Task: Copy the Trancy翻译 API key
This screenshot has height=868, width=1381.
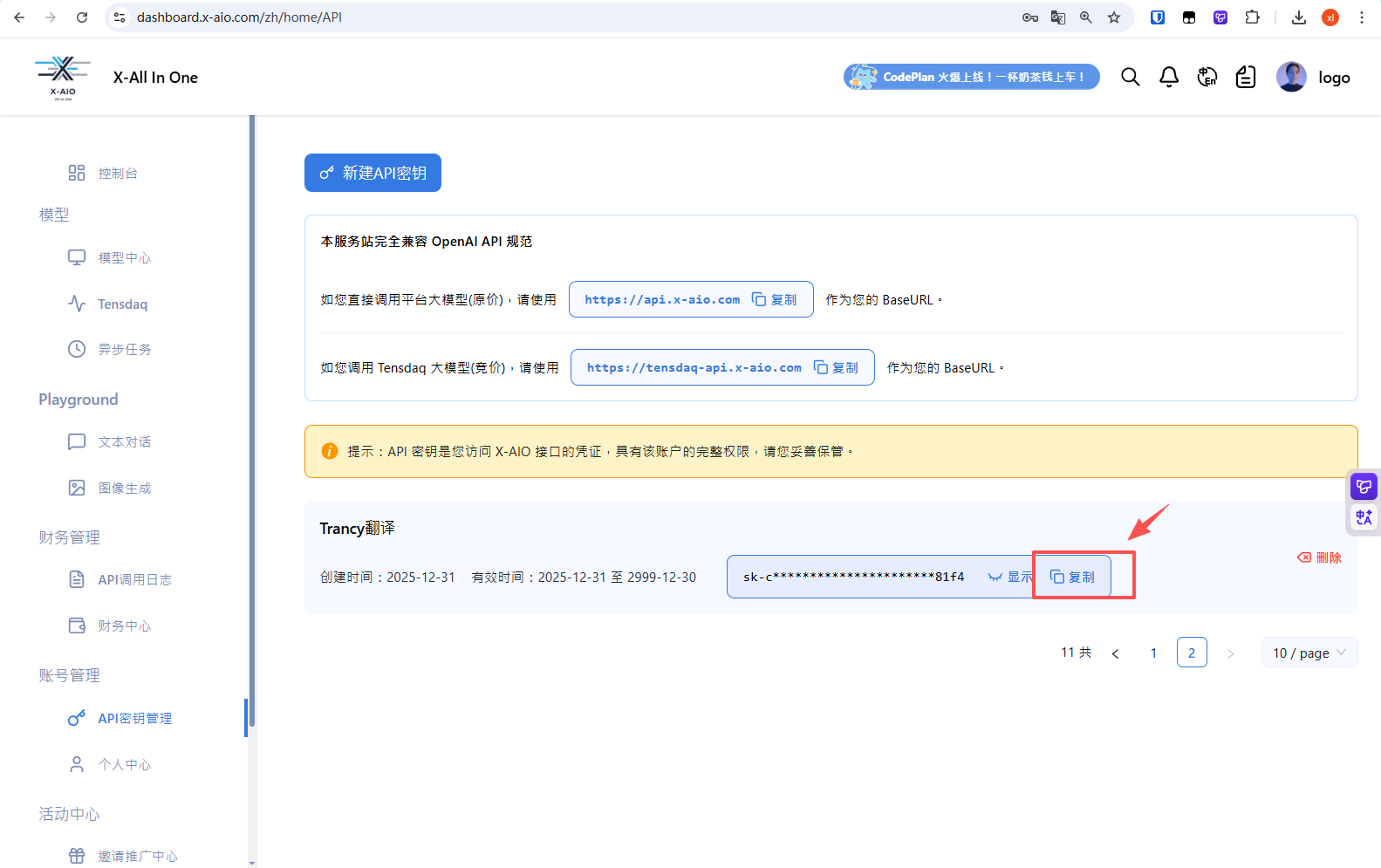Action: click(x=1072, y=577)
